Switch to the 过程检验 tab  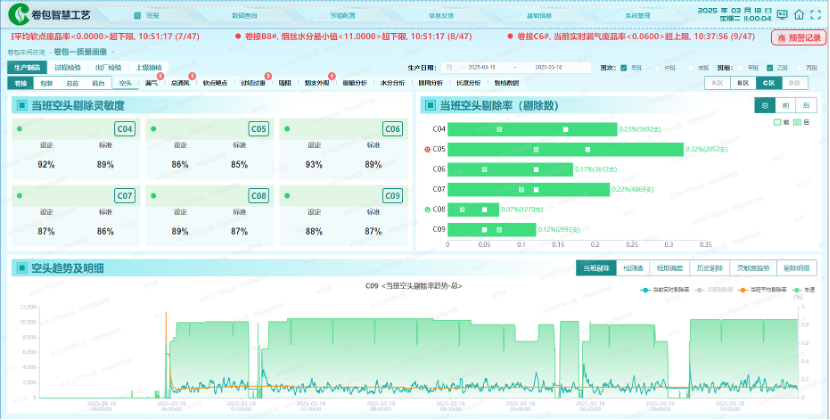(67, 68)
